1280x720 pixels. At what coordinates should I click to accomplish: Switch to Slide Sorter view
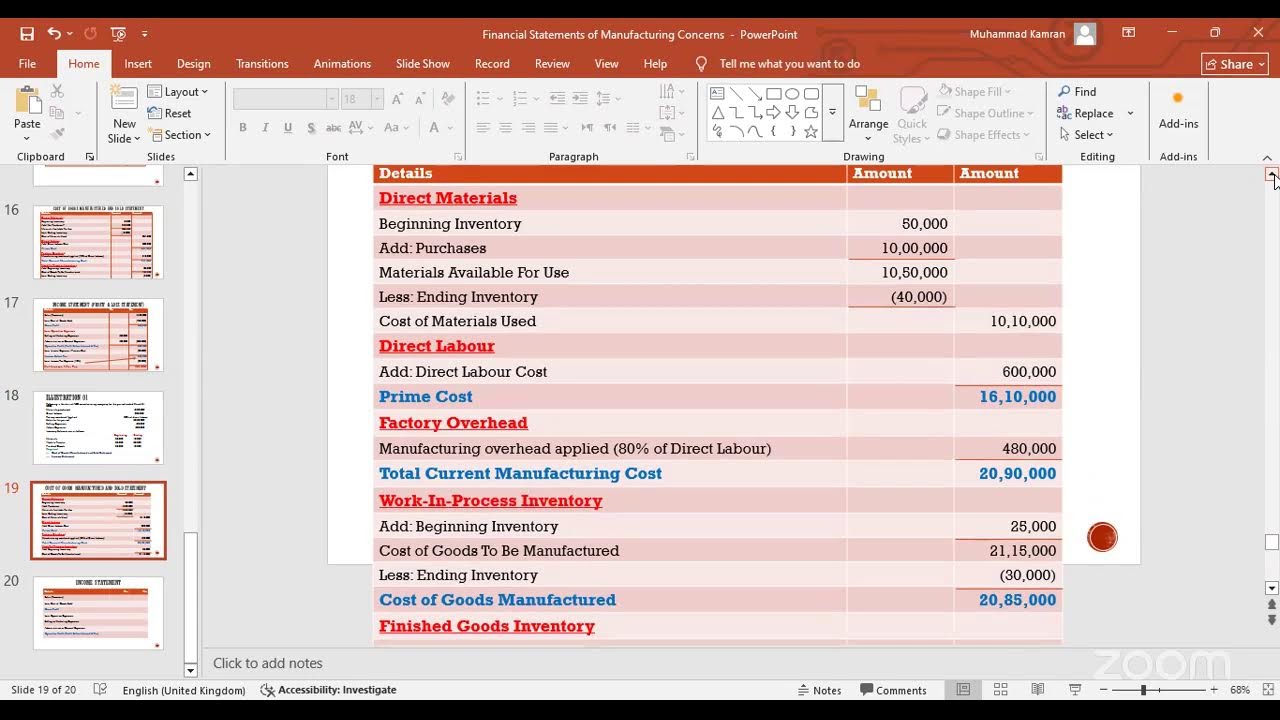point(1000,690)
